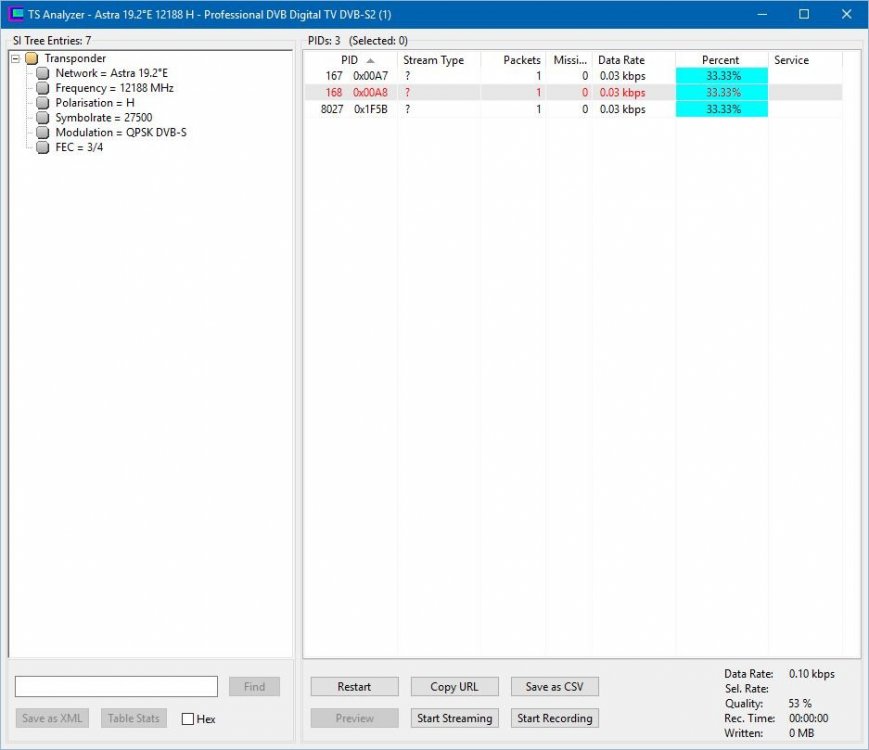Click Save as CSV button
The width and height of the screenshot is (869, 750).
tap(555, 687)
